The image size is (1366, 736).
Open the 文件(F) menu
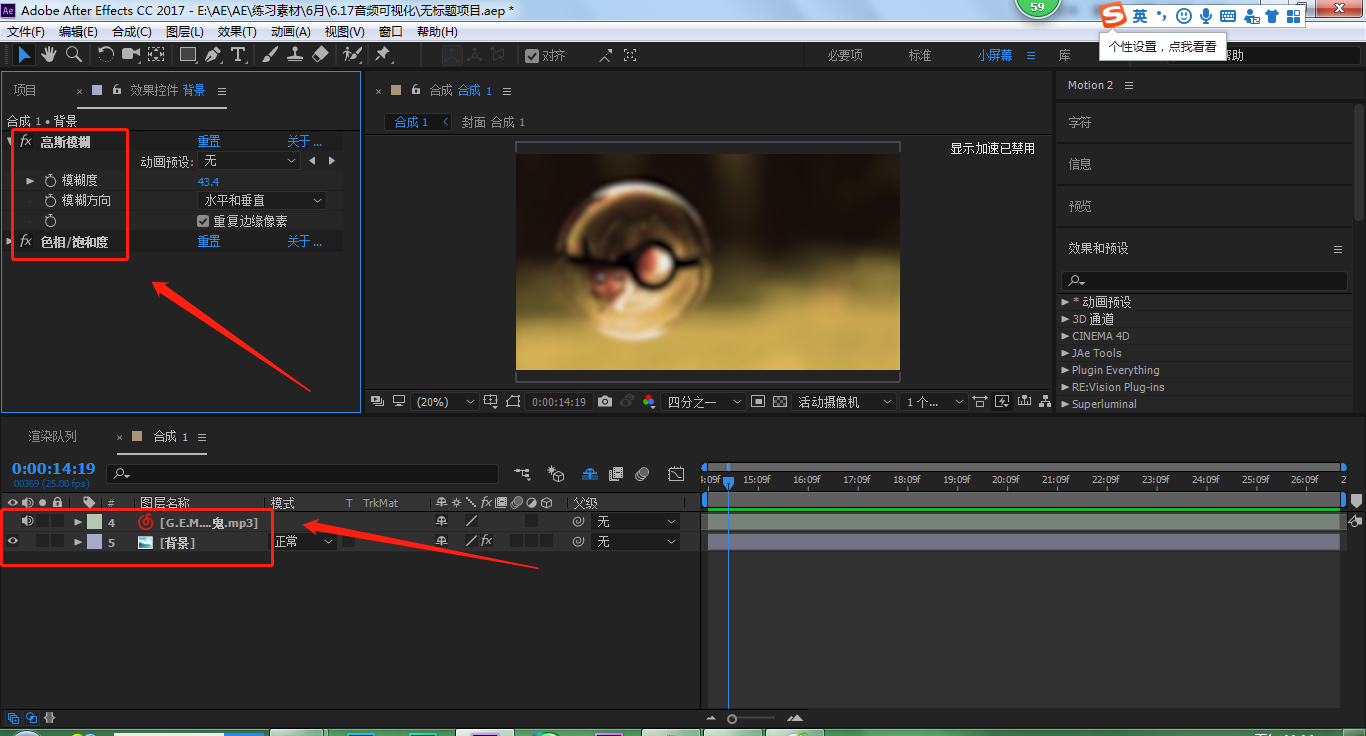pyautogui.click(x=26, y=32)
